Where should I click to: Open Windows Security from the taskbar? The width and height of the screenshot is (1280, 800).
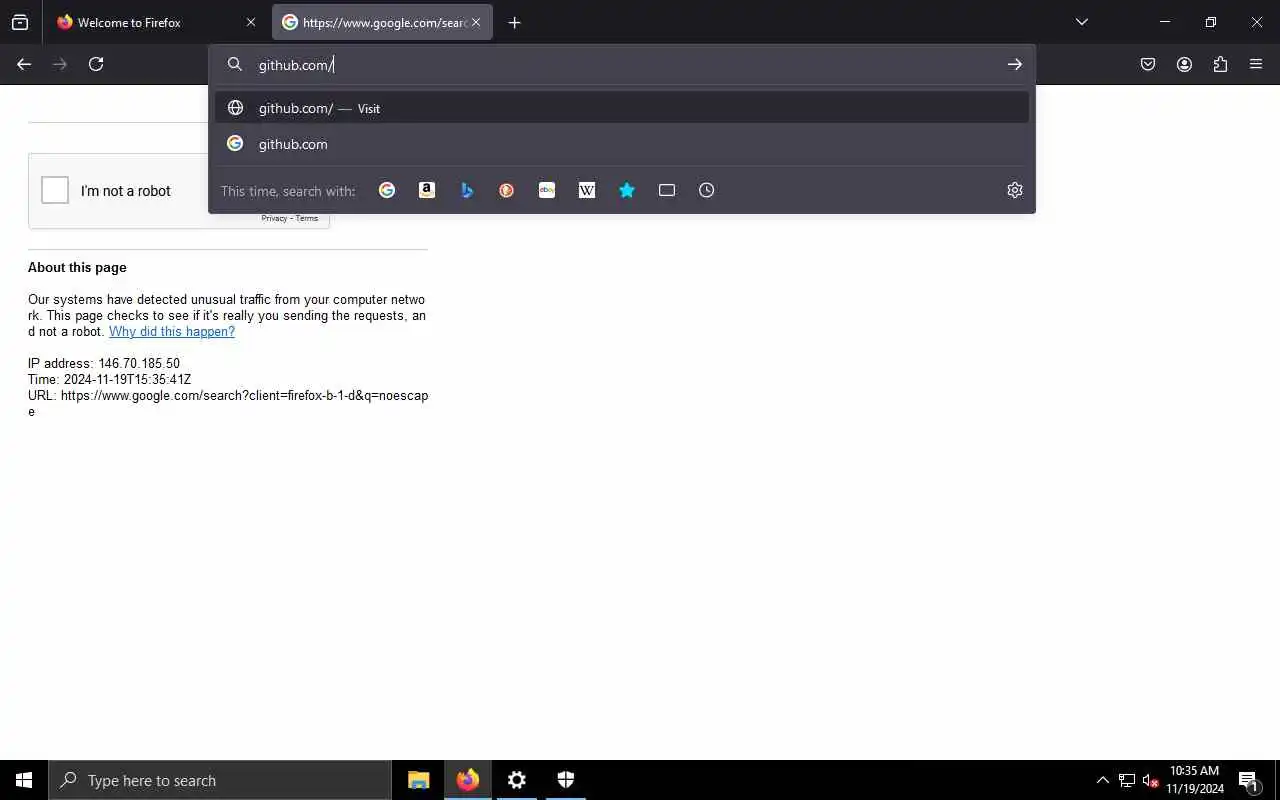pyautogui.click(x=566, y=780)
